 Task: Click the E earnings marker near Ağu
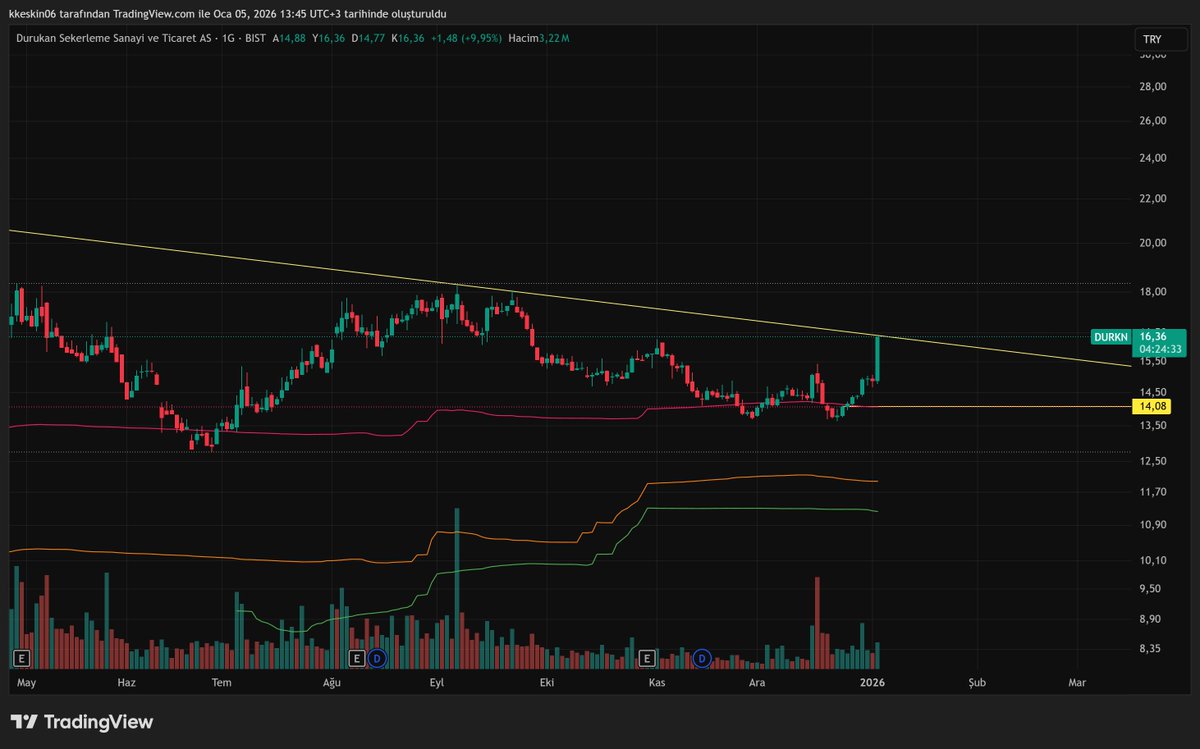coord(357,658)
